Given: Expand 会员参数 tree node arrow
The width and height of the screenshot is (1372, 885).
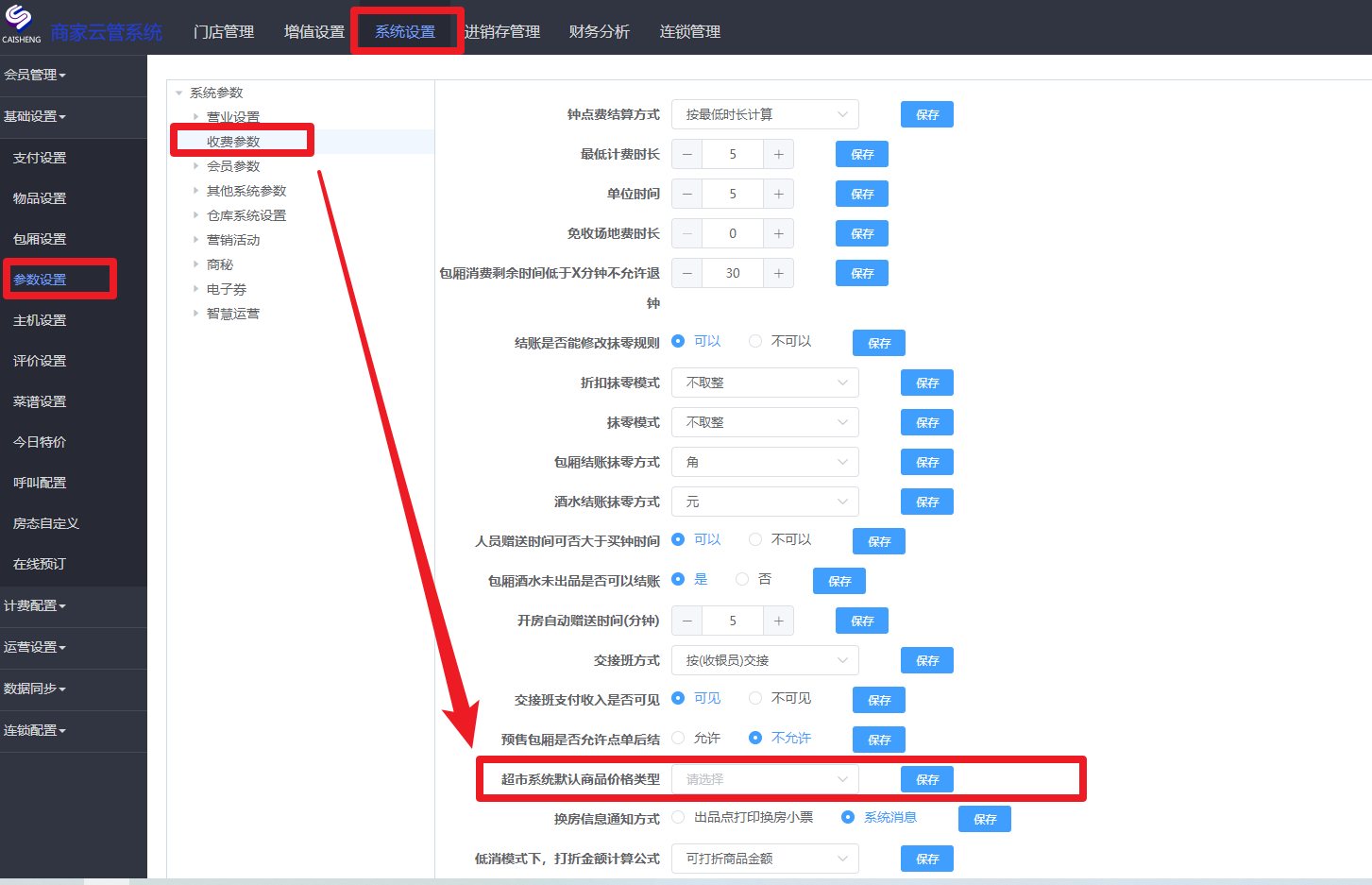Looking at the screenshot, I should pos(196,166).
